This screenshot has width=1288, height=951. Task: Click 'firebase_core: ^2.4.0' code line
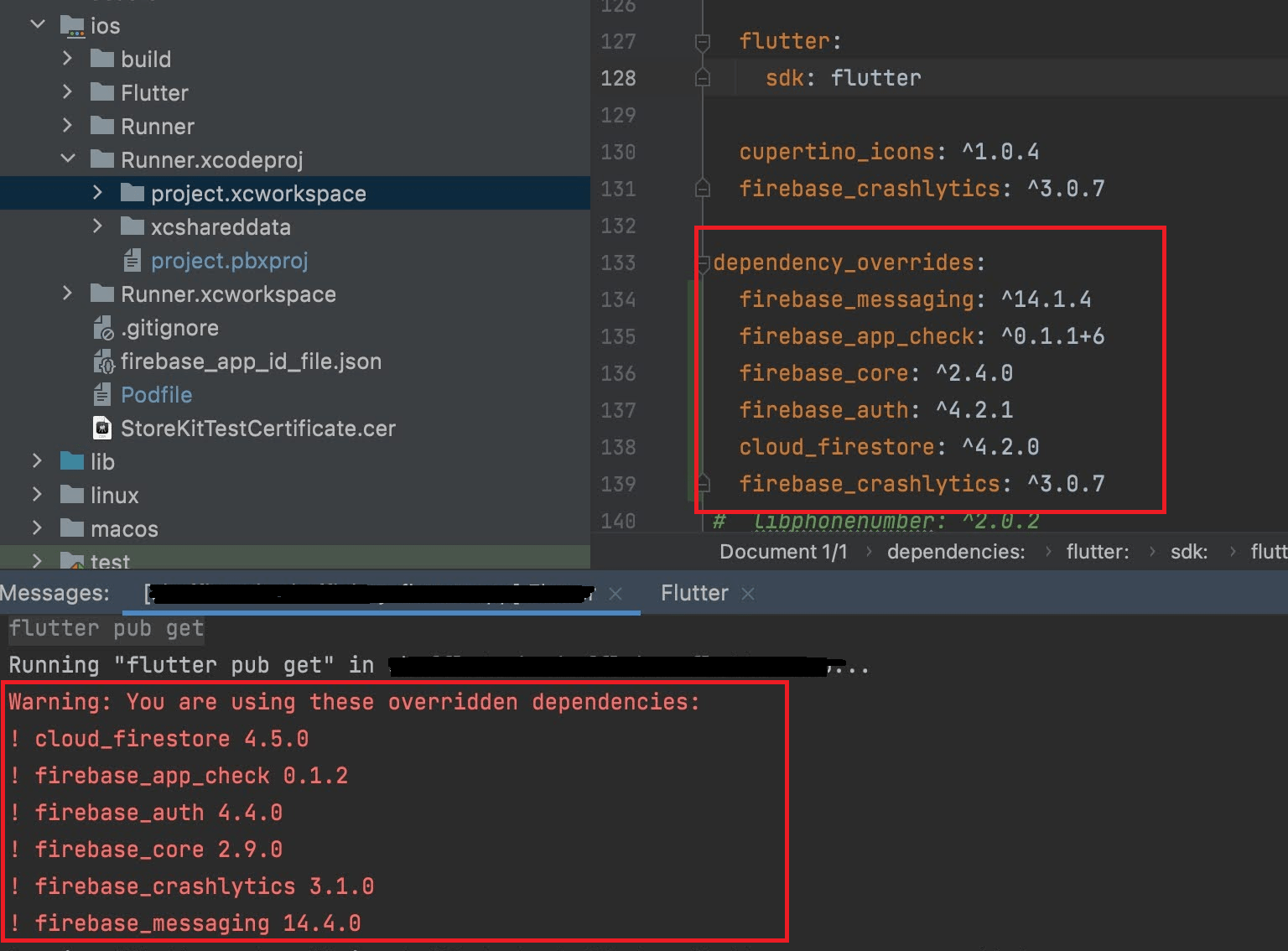[875, 373]
